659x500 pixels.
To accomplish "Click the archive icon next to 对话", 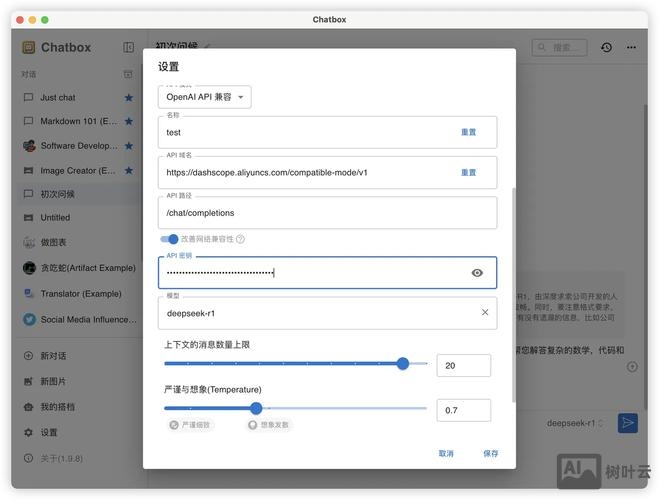I will pyautogui.click(x=128, y=74).
